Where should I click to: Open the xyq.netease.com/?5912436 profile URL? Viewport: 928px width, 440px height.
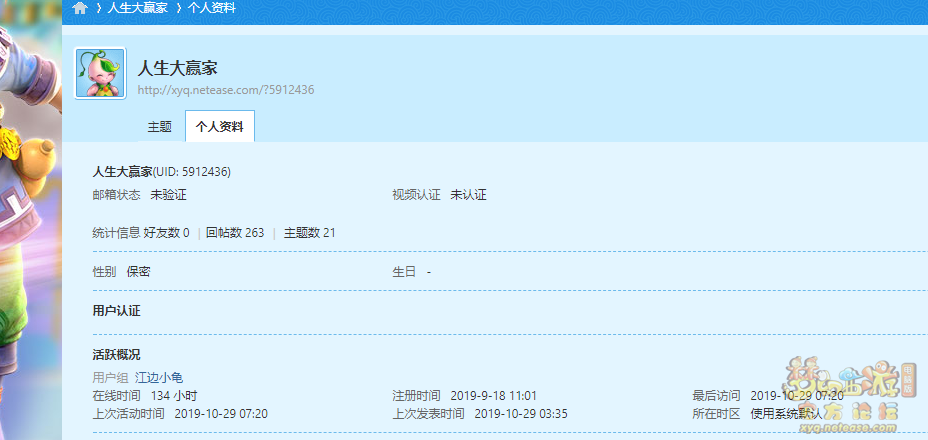(226, 90)
